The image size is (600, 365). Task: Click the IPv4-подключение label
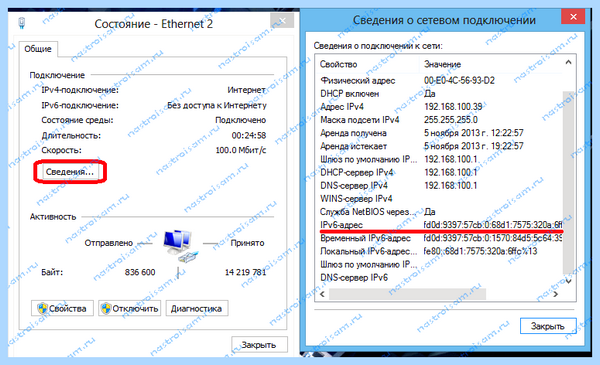click(80, 90)
